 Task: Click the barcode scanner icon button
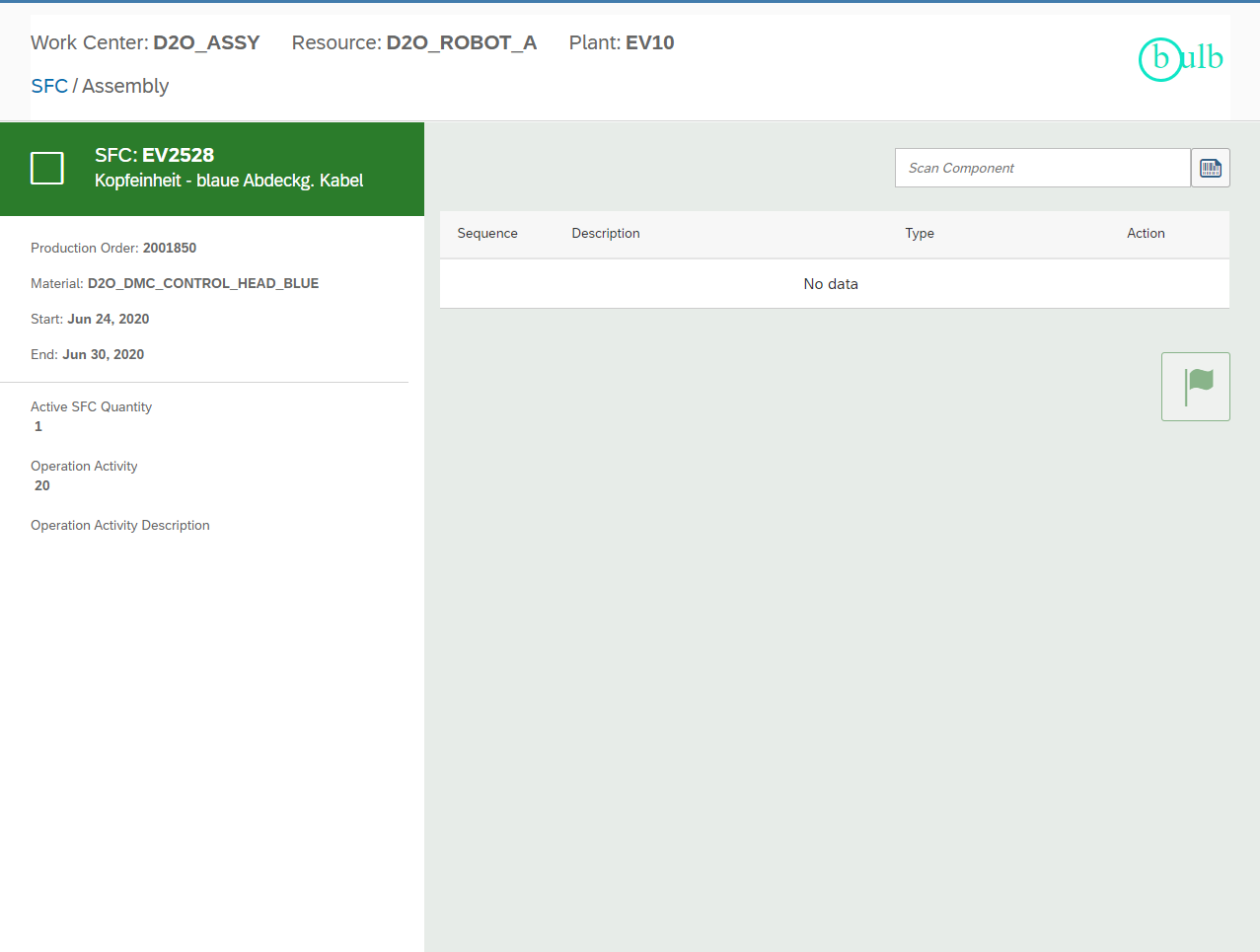pyautogui.click(x=1210, y=168)
